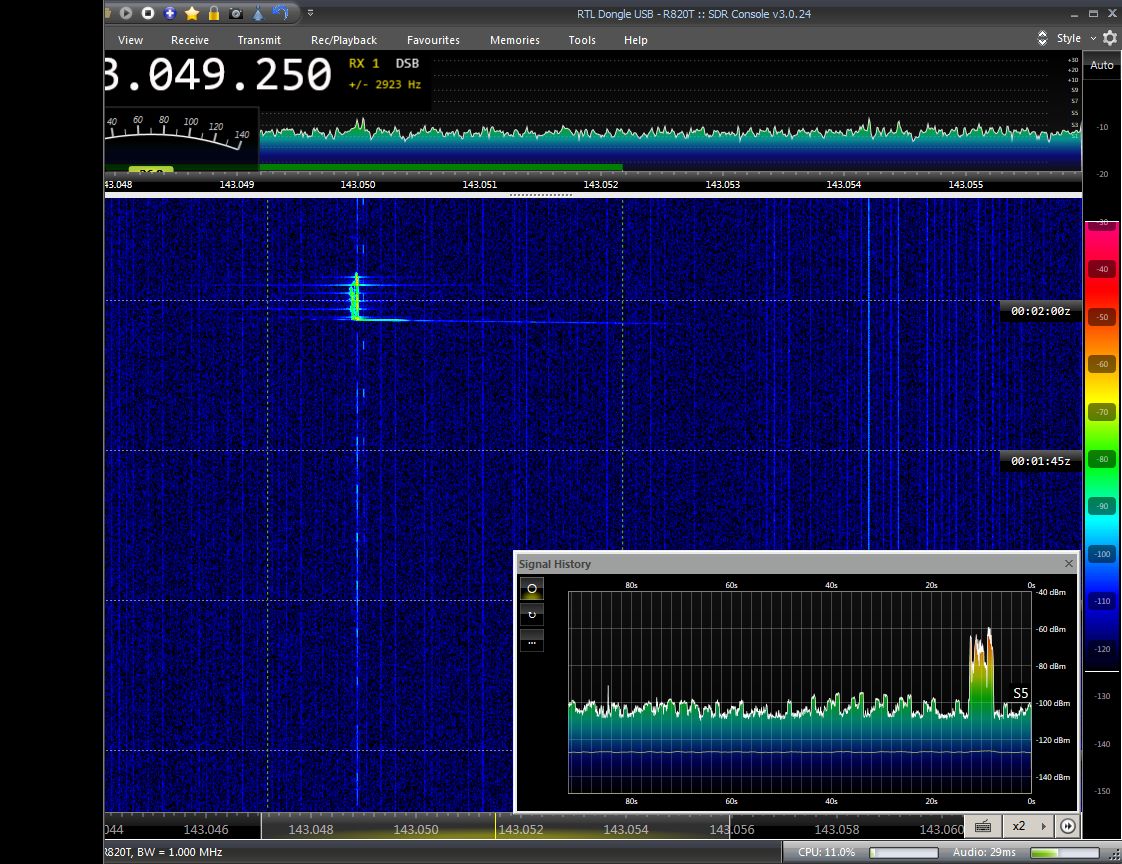
Task: Click the RX 1 receiver label
Action: tap(364, 63)
